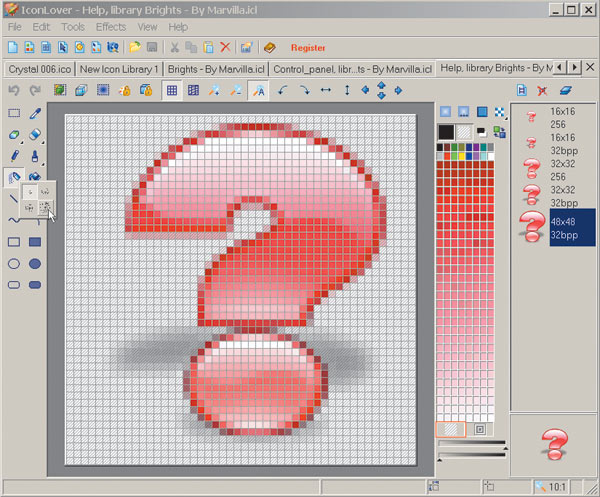Select the airbrush spray tool
Image resolution: width=600 pixels, height=497 pixels.
tap(14, 177)
